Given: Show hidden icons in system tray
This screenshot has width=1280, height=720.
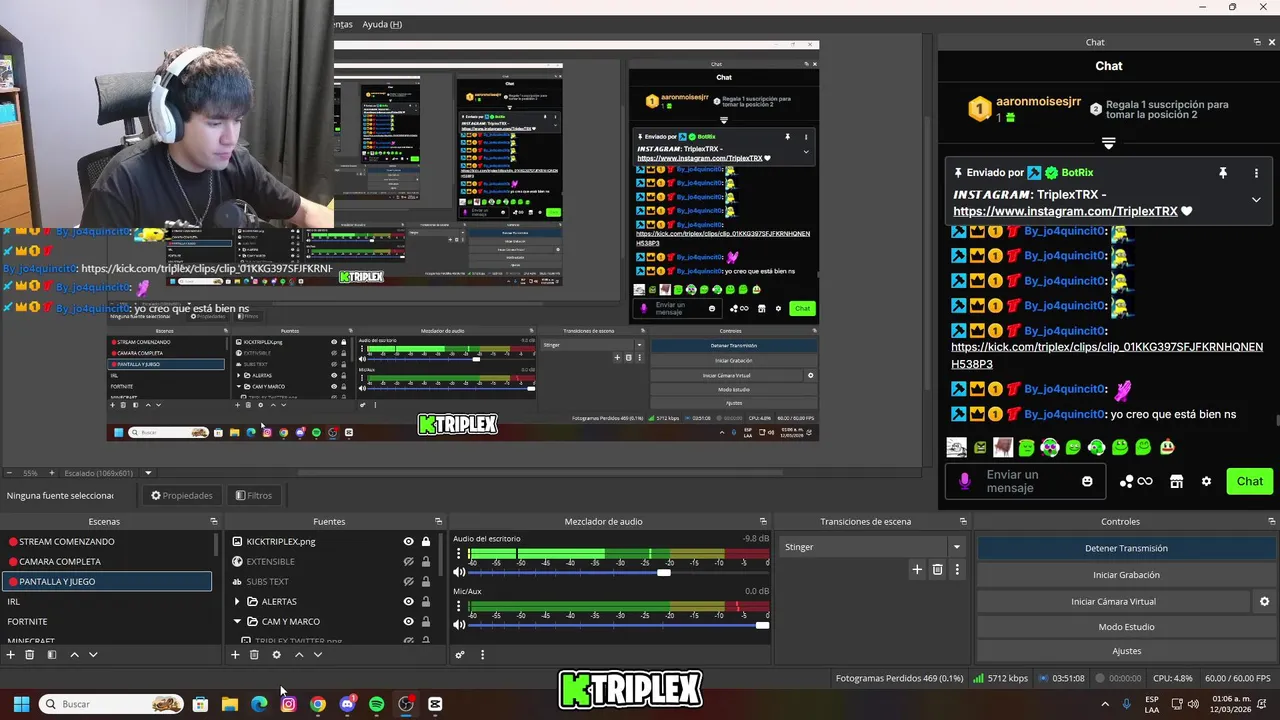Looking at the screenshot, I should pos(1105,704).
